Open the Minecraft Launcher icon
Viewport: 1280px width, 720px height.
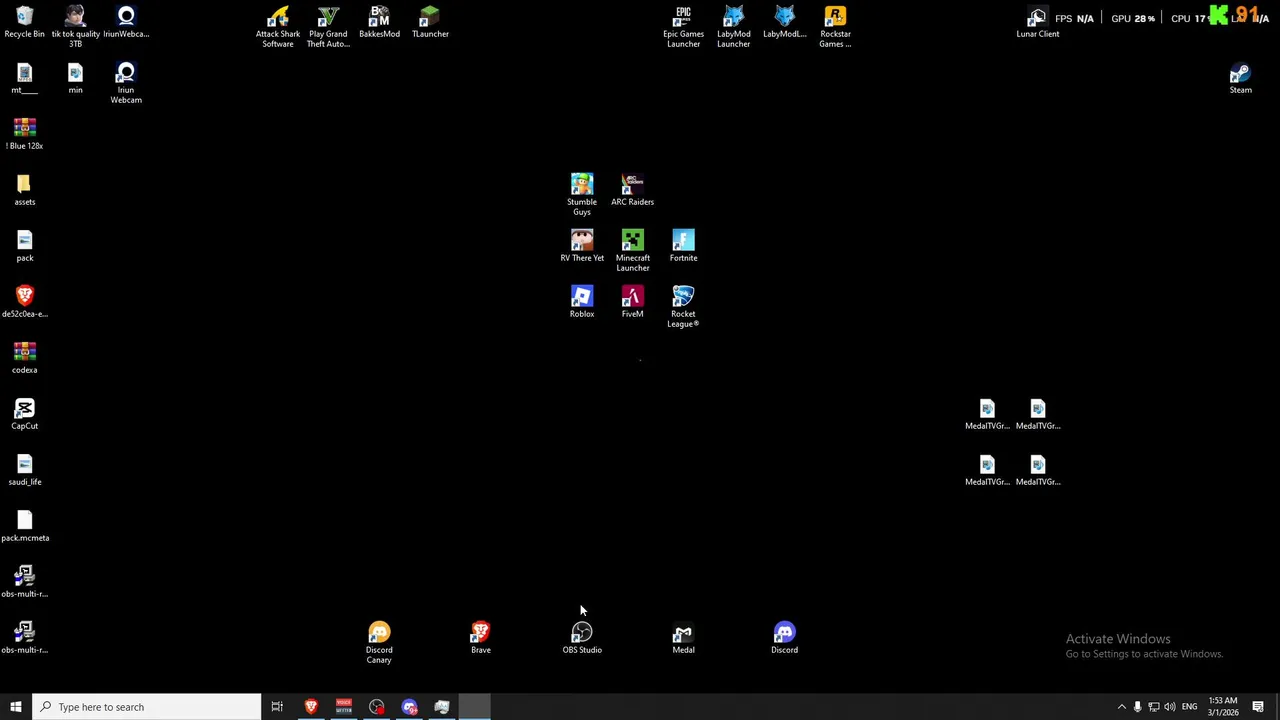click(x=632, y=251)
